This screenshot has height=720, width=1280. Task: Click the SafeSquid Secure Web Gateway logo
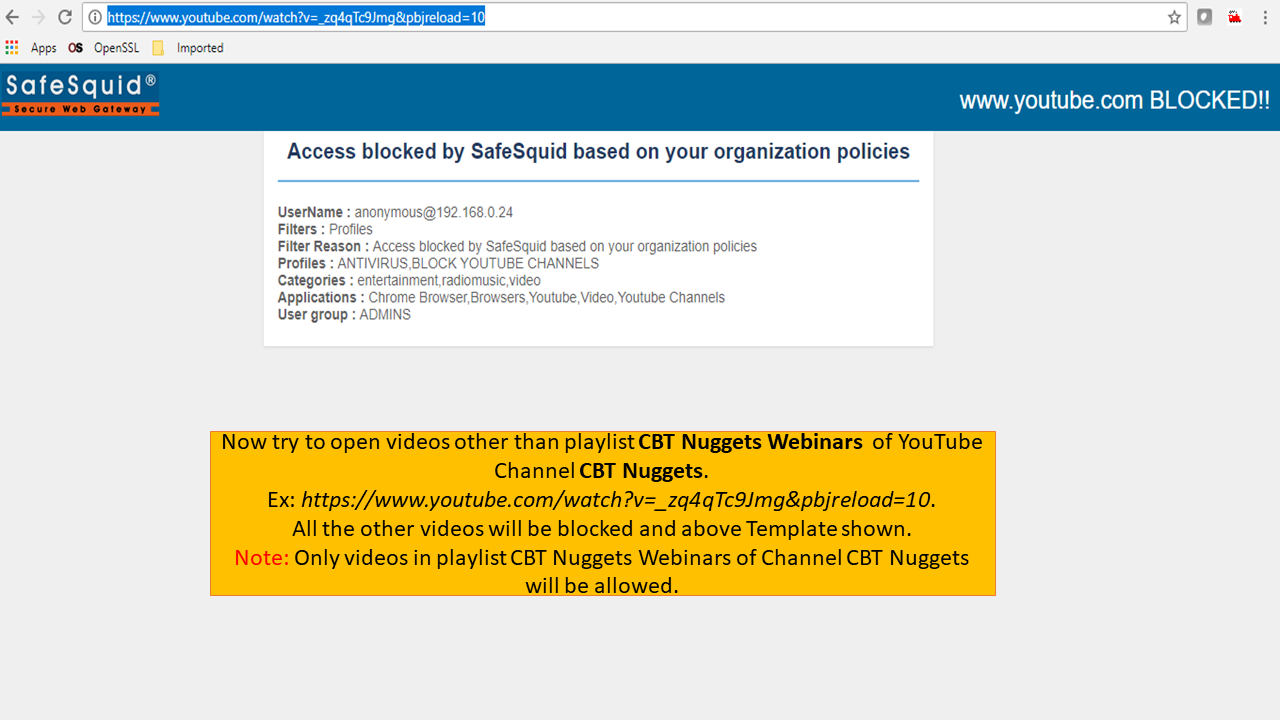coord(81,94)
